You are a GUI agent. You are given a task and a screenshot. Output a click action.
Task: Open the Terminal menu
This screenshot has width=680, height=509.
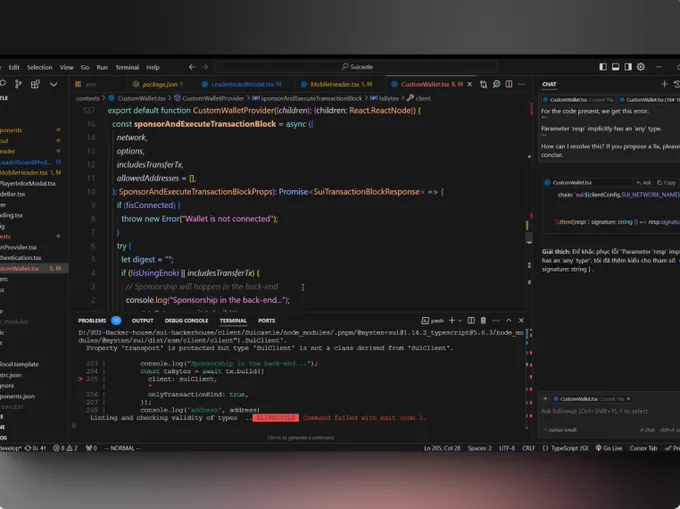click(127, 67)
